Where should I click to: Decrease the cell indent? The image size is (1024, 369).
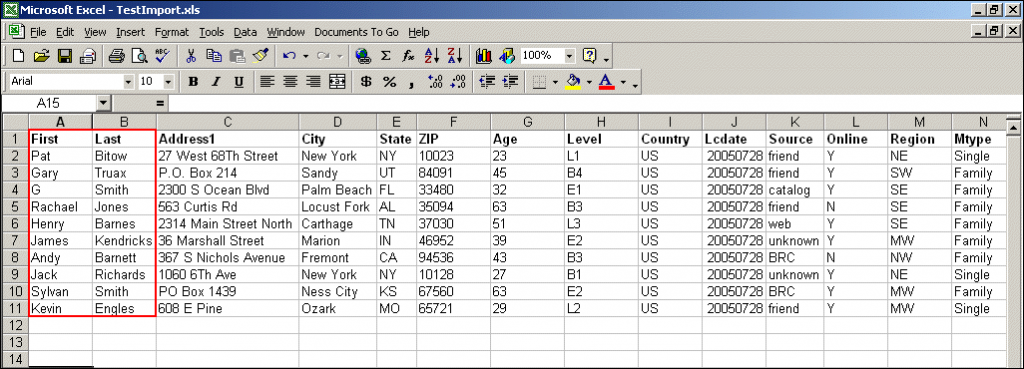(487, 82)
